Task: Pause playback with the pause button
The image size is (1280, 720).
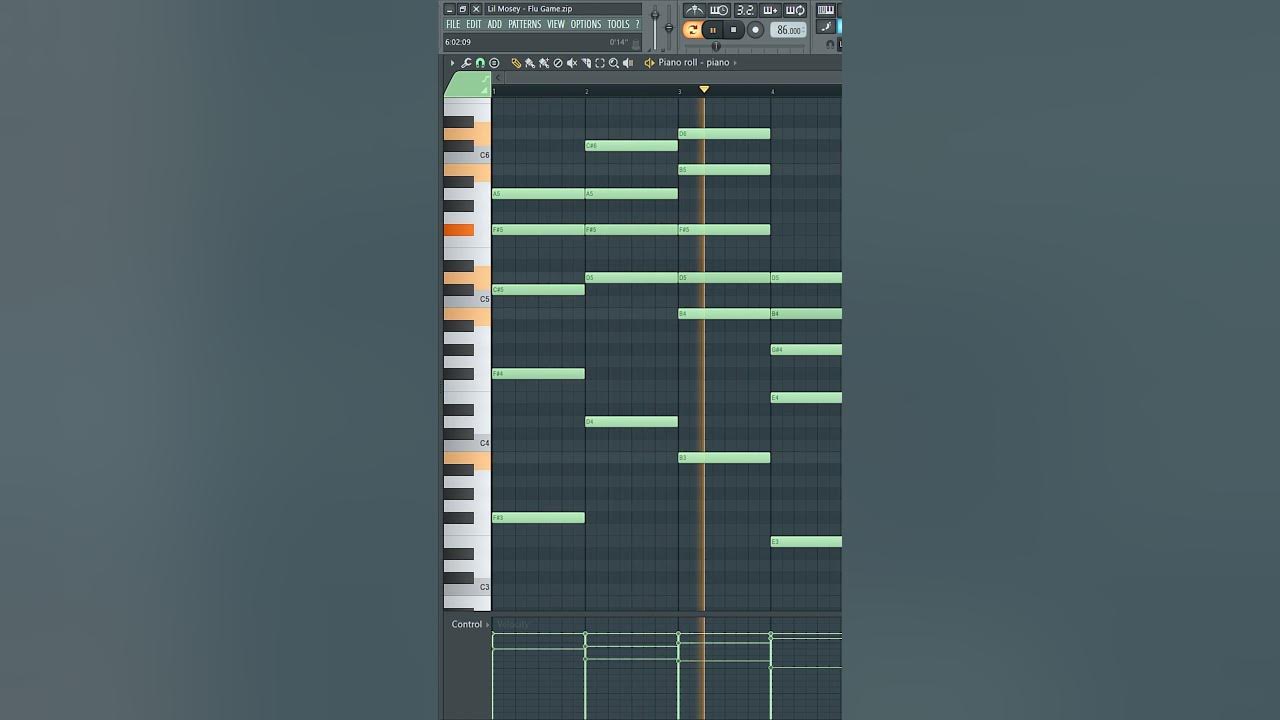Action: click(713, 30)
